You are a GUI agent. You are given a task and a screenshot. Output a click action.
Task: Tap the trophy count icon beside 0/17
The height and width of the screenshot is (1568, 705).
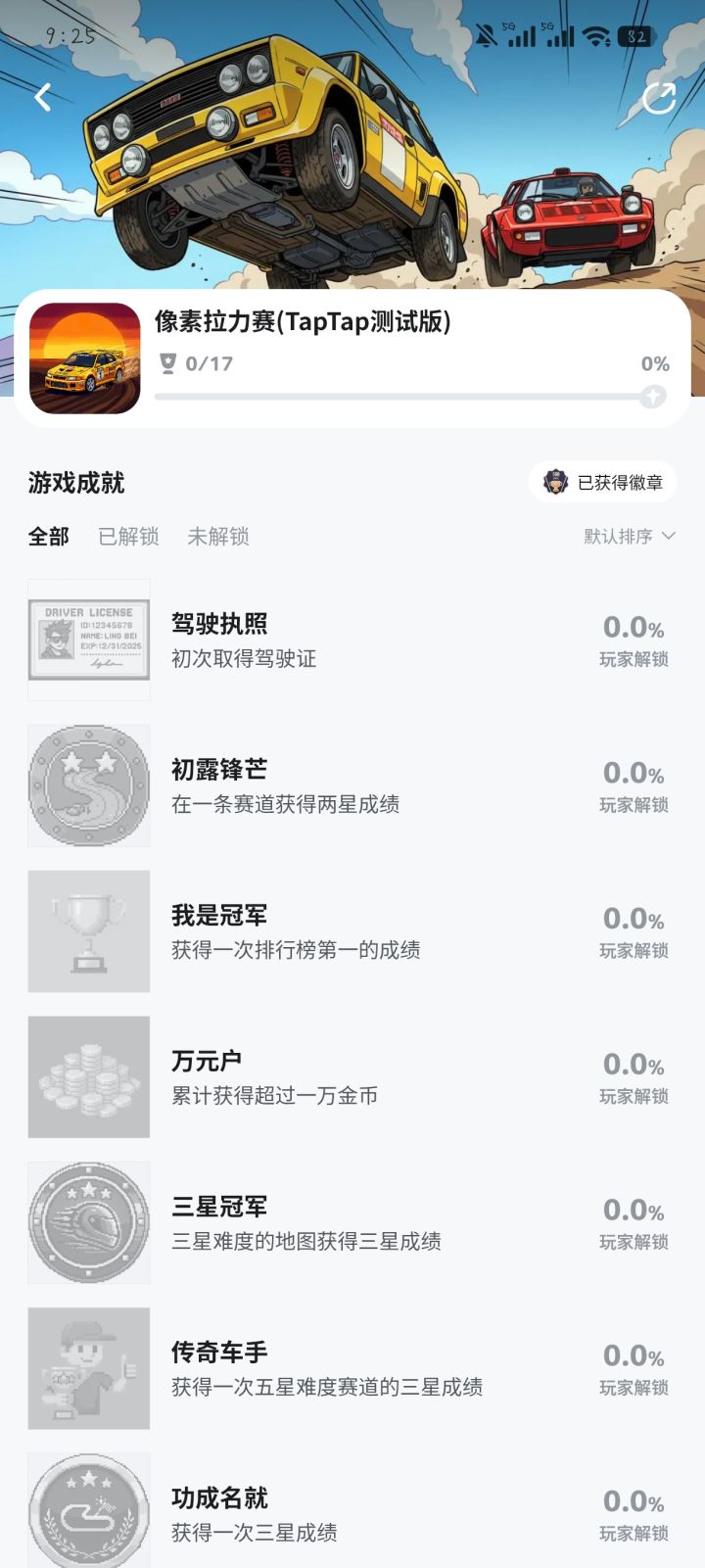[168, 364]
